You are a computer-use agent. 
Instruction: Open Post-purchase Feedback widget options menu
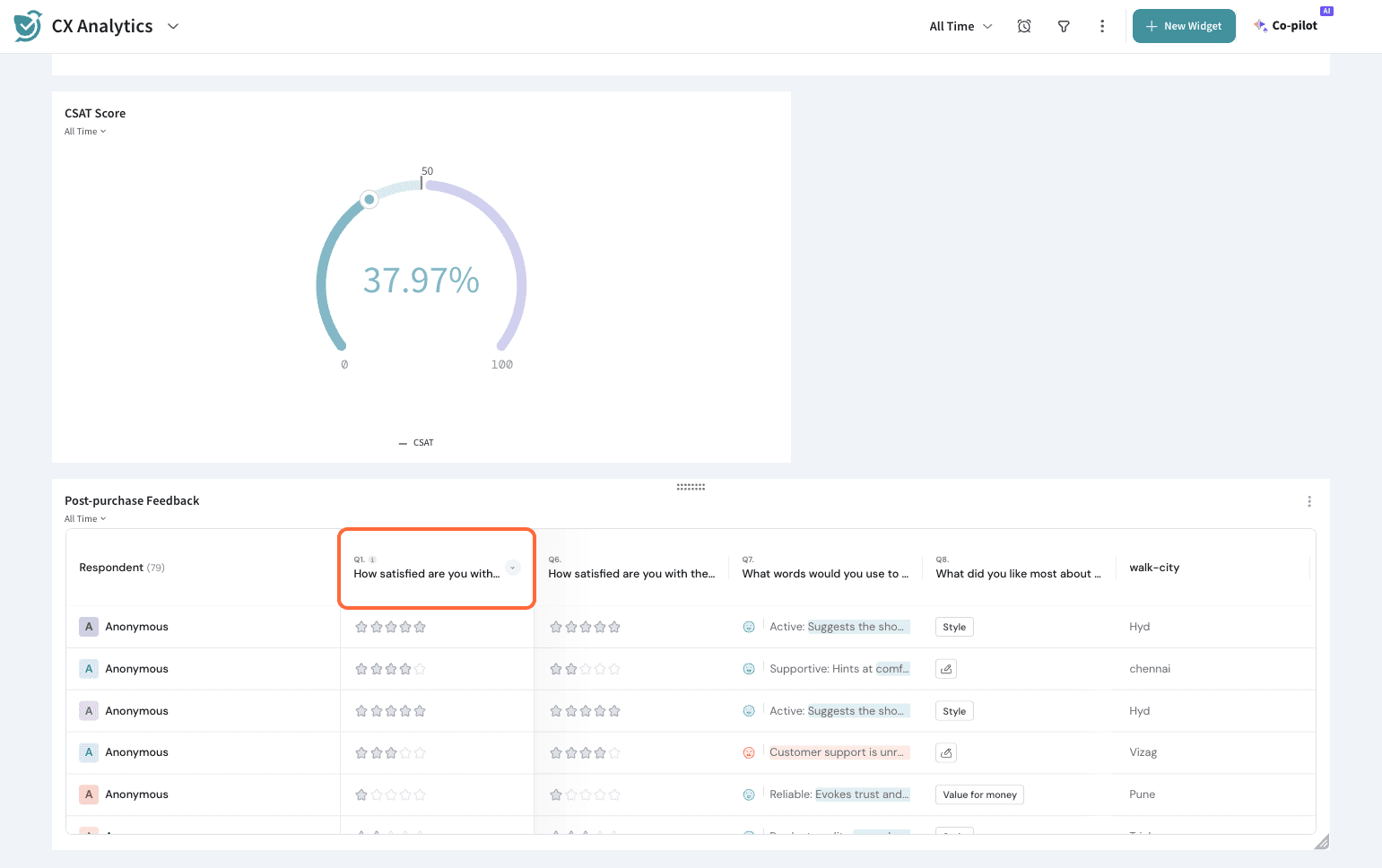click(1309, 501)
